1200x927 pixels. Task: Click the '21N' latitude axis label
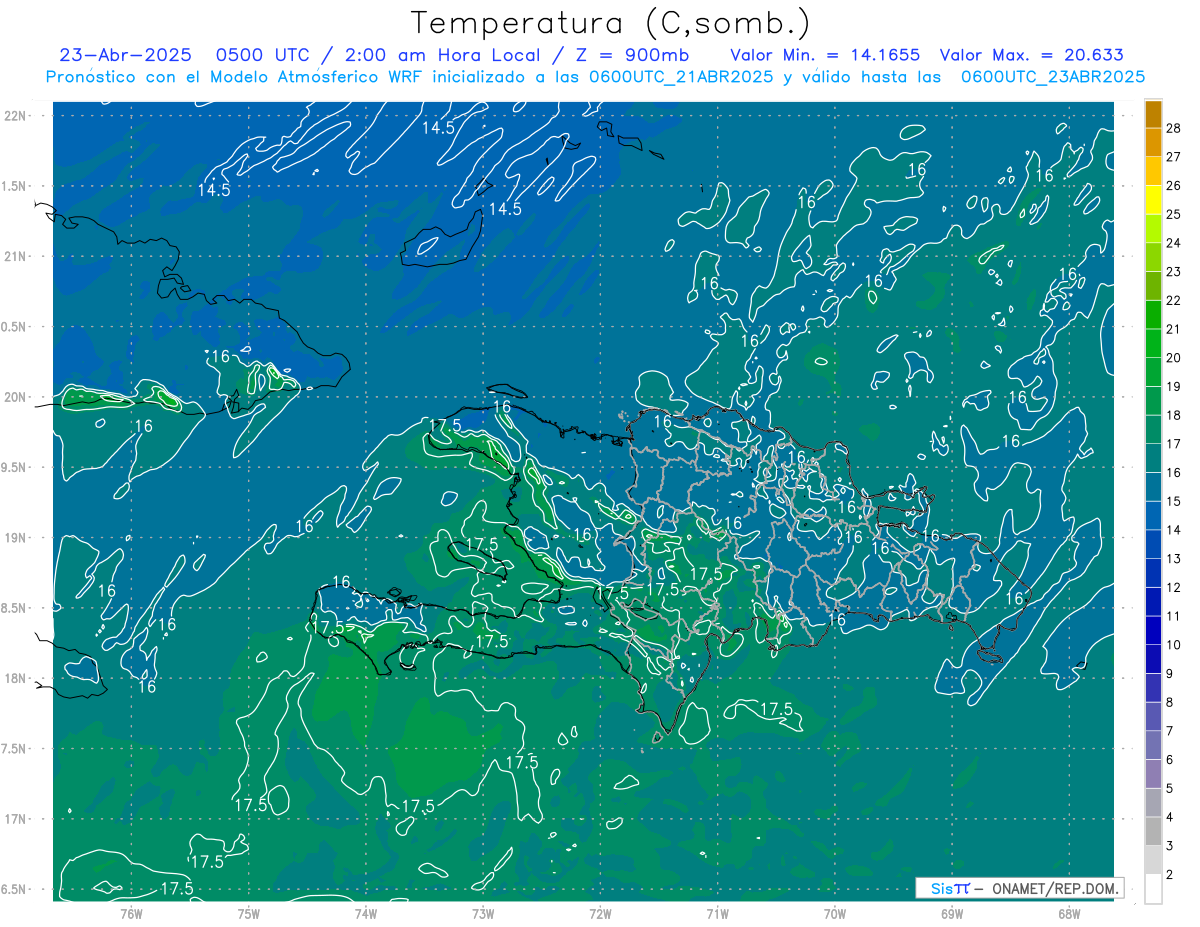(15, 256)
